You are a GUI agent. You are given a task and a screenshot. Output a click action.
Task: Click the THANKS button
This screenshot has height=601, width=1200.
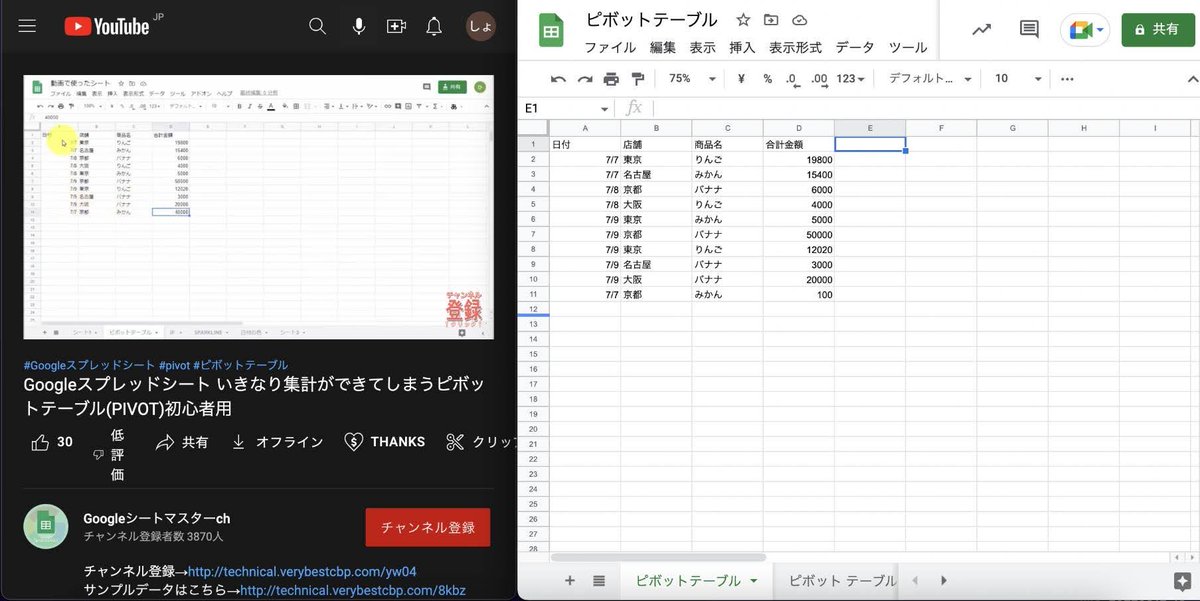pyautogui.click(x=385, y=442)
